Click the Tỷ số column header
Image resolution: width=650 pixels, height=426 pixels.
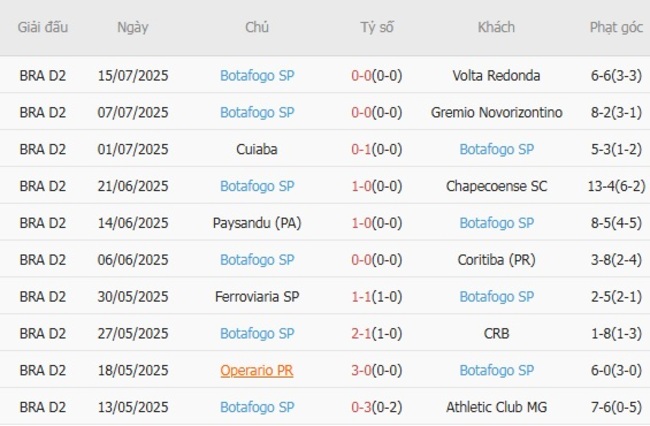[x=377, y=27]
